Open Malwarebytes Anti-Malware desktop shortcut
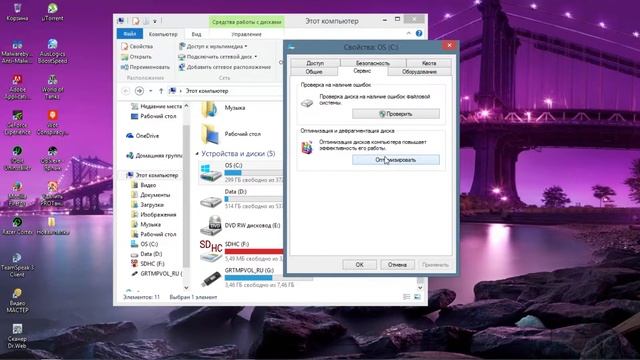 pos(17,51)
